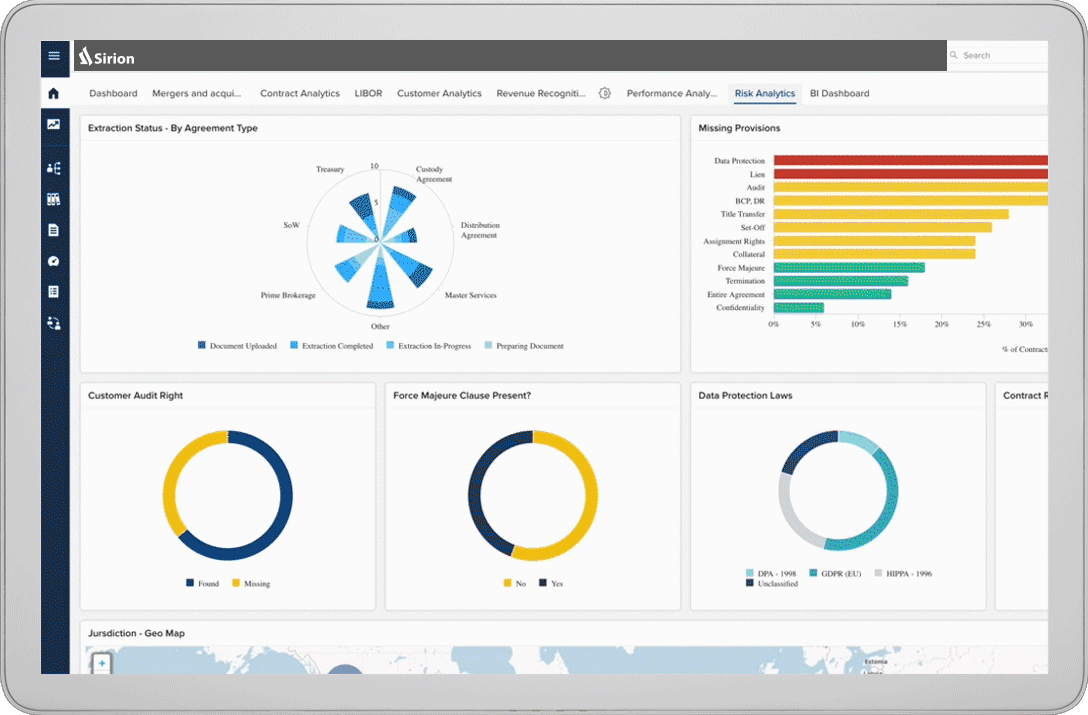1088x715 pixels.
Task: Open the gear settings icon in tab bar
Action: (605, 93)
